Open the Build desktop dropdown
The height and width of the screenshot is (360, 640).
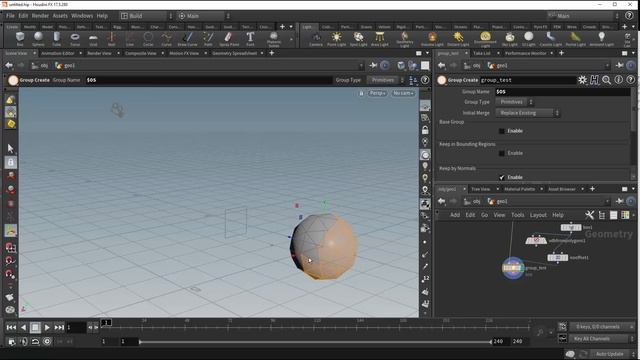tap(146, 16)
